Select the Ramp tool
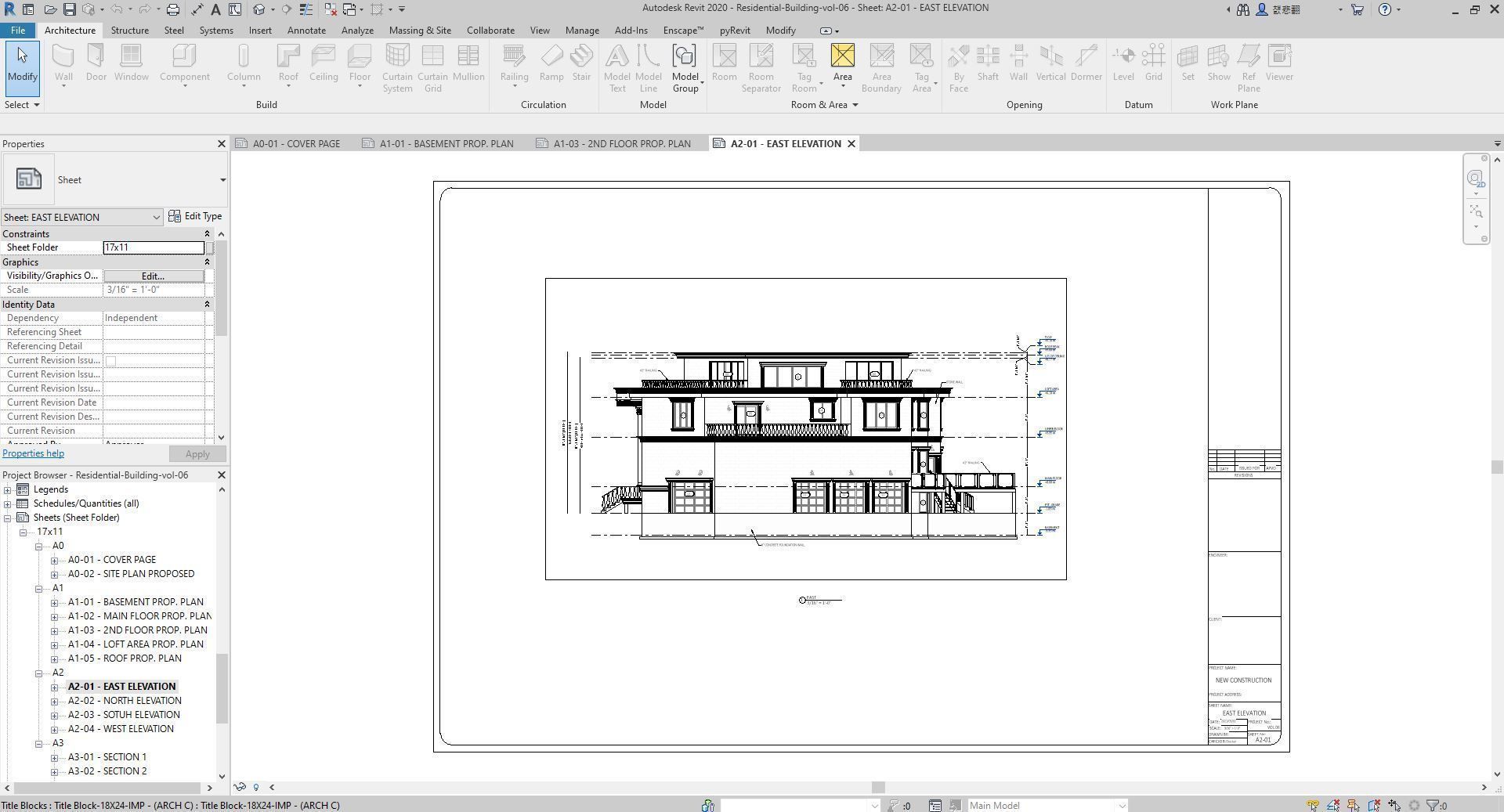 (x=551, y=63)
